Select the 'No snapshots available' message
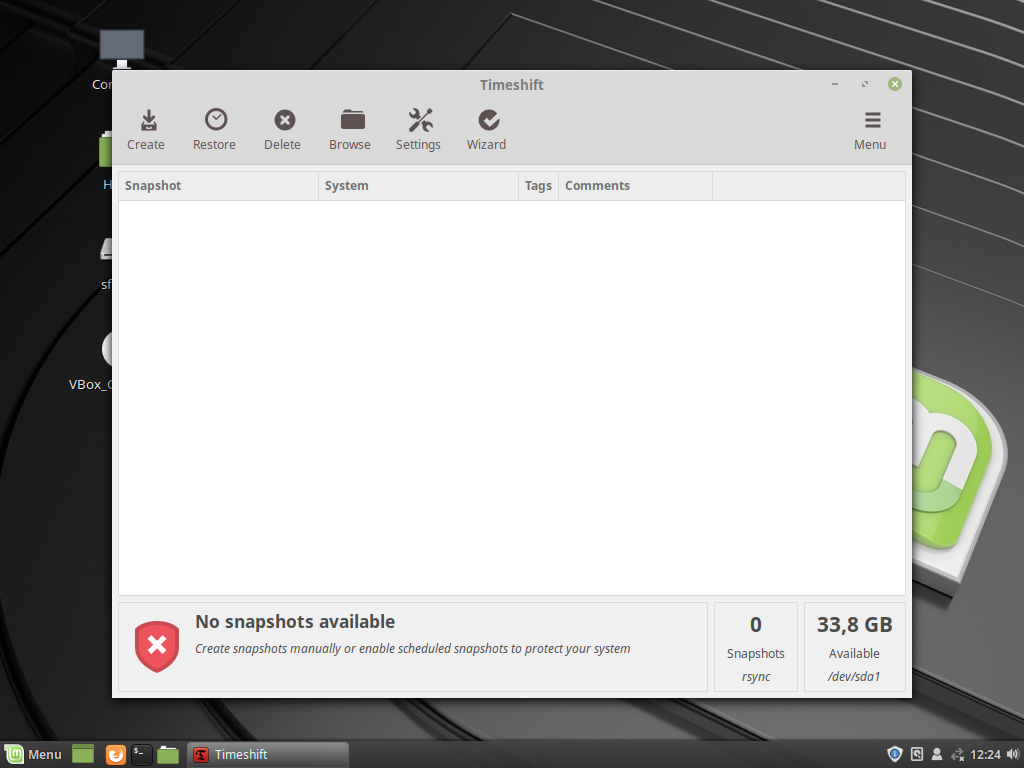This screenshot has width=1024, height=768. [x=295, y=622]
